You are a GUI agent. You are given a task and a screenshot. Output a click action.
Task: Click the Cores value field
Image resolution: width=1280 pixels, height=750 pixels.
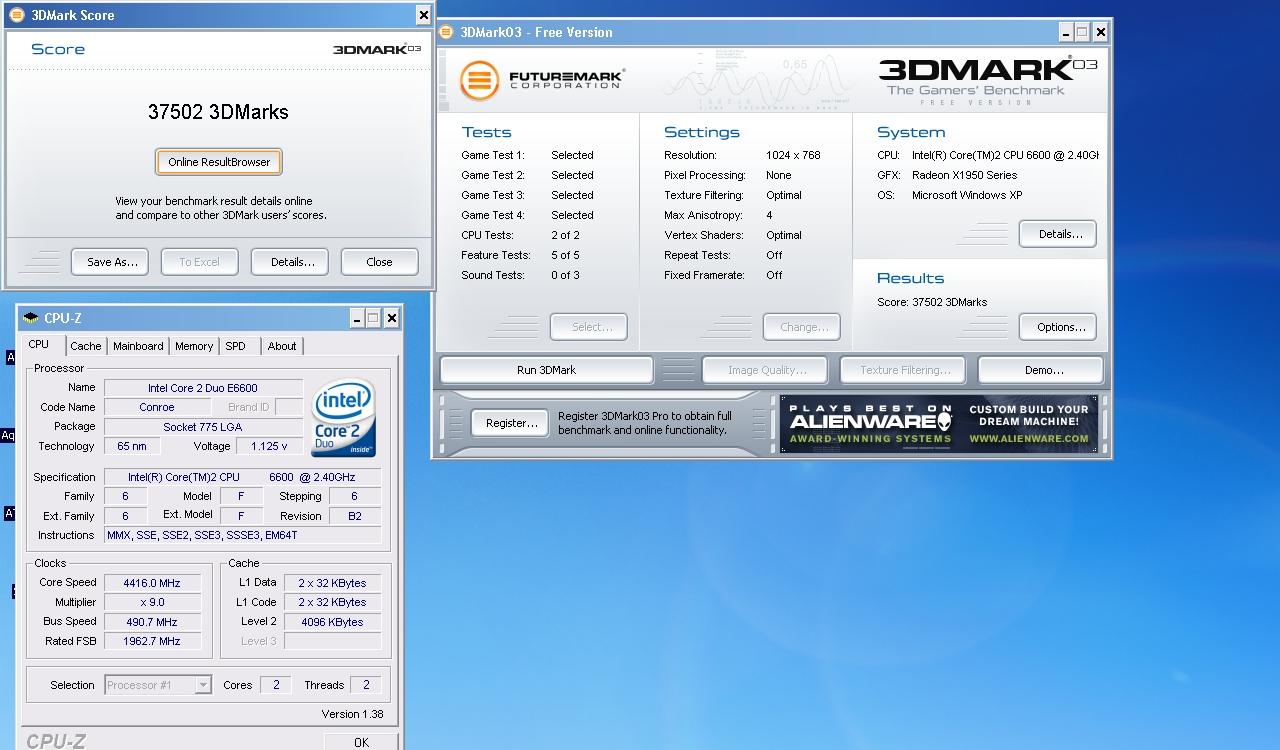point(275,685)
